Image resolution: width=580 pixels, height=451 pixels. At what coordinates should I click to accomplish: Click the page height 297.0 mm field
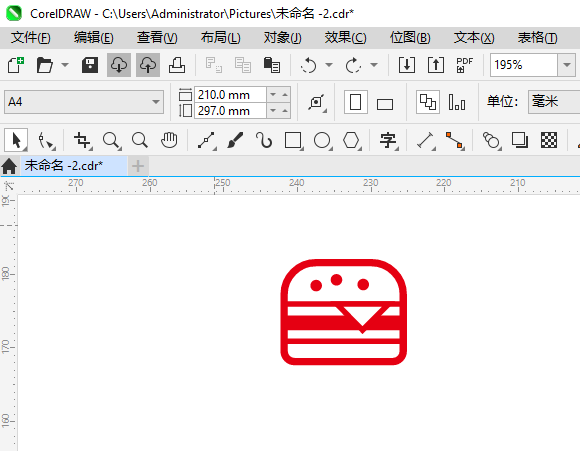pos(230,111)
